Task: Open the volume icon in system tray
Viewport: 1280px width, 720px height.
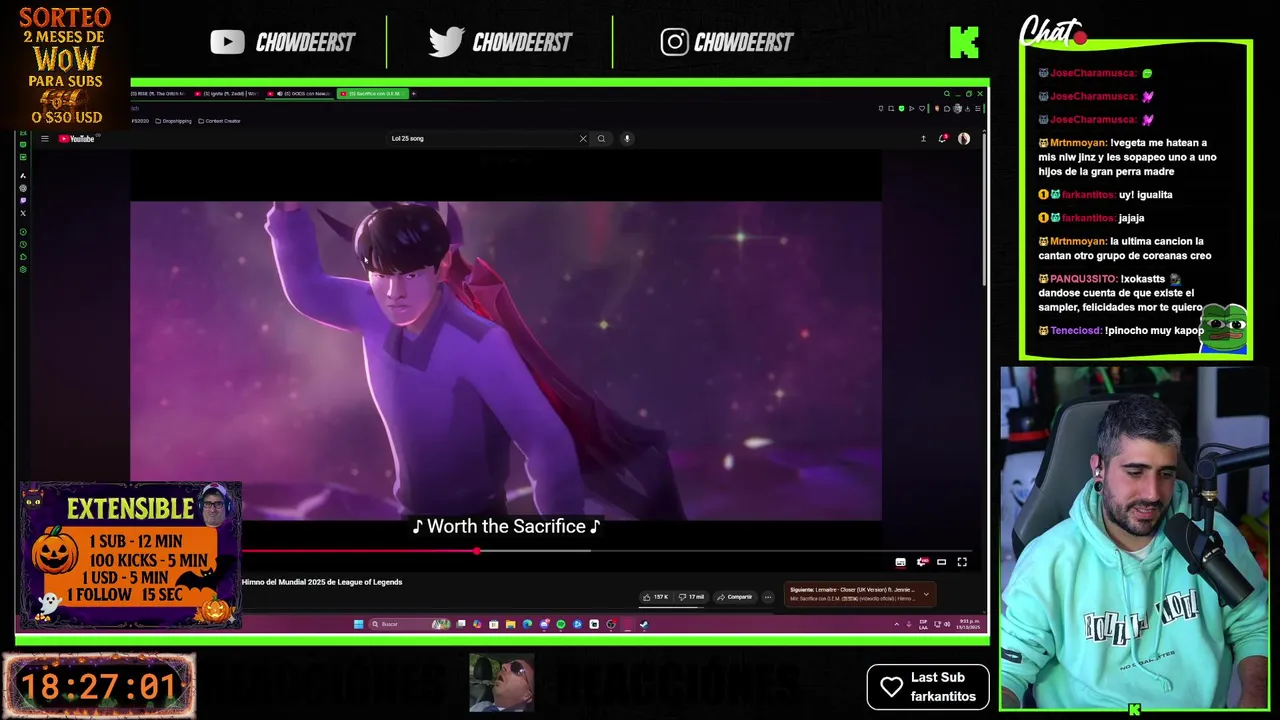Action: coord(947,624)
